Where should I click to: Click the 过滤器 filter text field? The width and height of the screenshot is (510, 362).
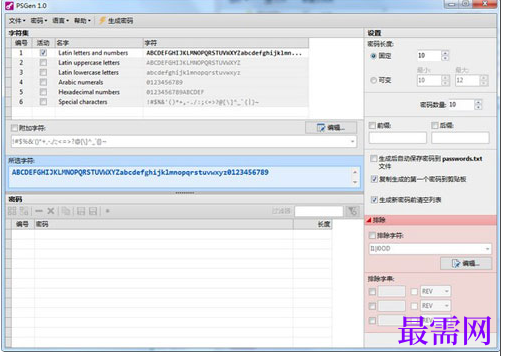pyautogui.click(x=319, y=211)
